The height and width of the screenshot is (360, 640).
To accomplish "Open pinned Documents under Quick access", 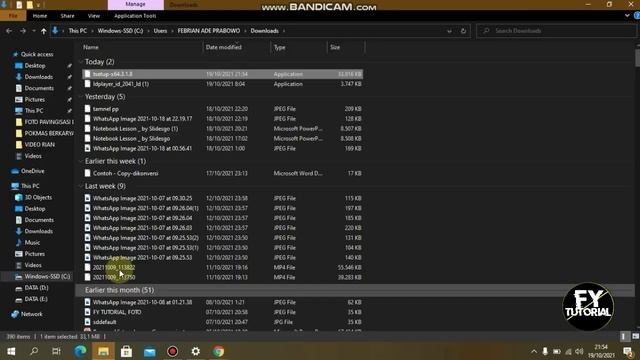I will (x=39, y=88).
